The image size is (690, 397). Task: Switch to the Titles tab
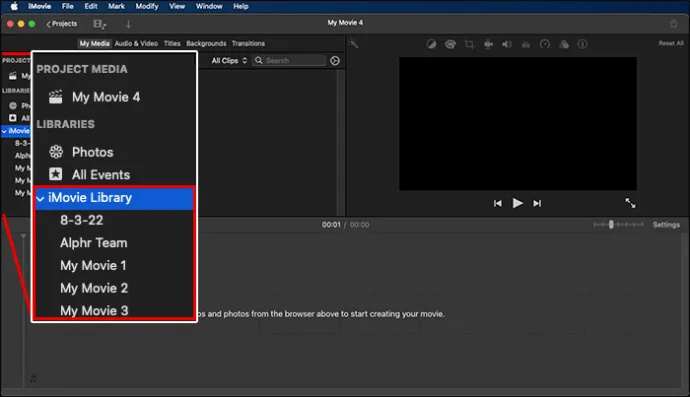[x=172, y=43]
